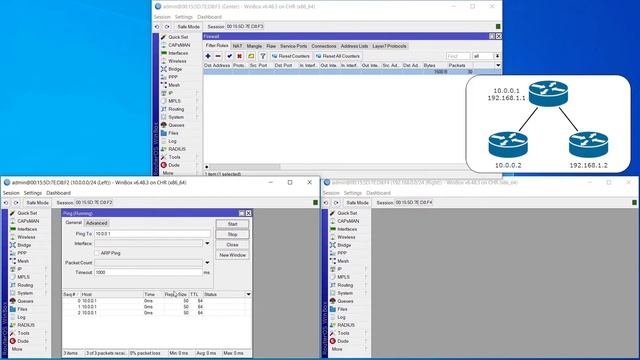The height and width of the screenshot is (360, 640).
Task: Open Session menu in Right window
Action: click(x=331, y=193)
